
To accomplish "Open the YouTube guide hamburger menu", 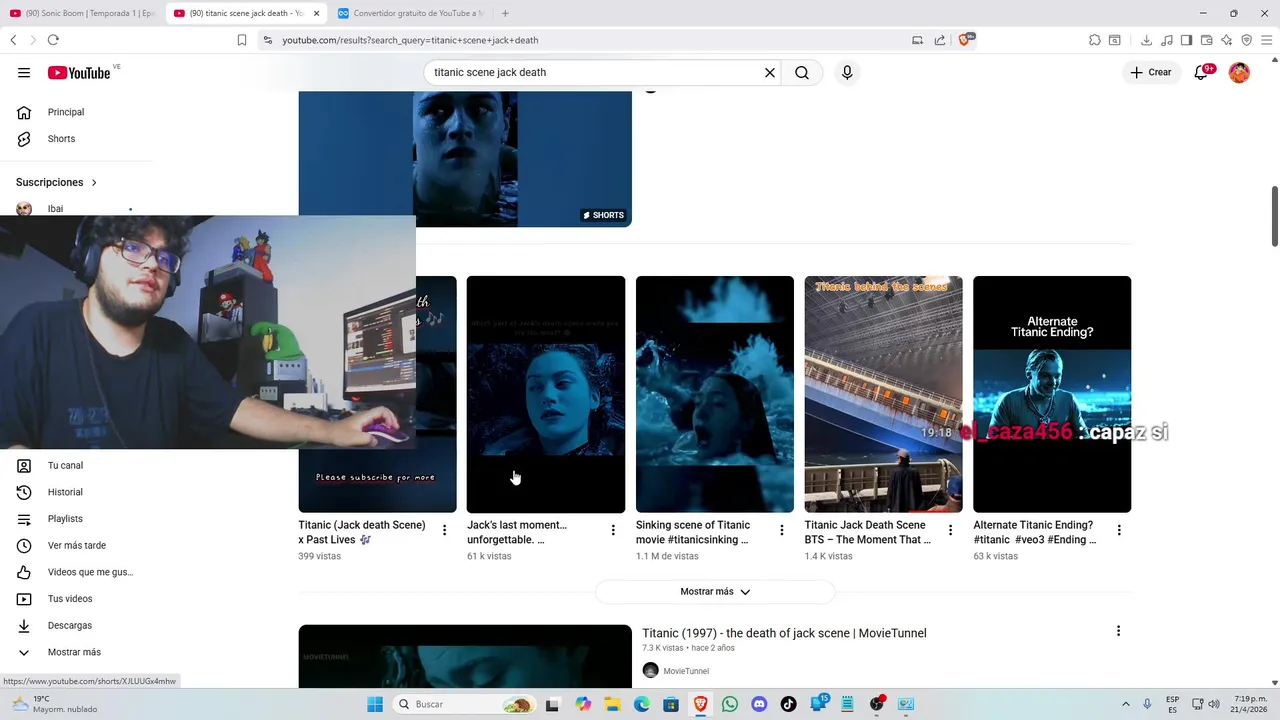I will (x=24, y=72).
